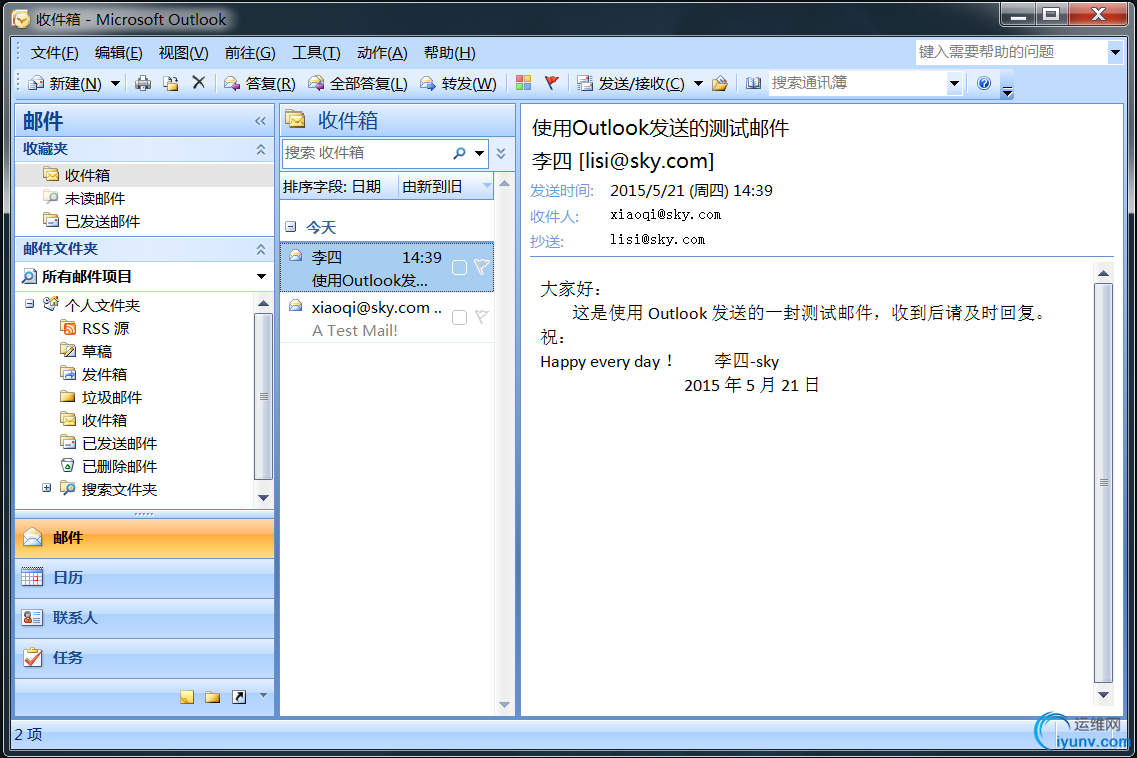The image size is (1137, 758).
Task: Open the 新建 dropdown arrow
Action: [x=115, y=83]
